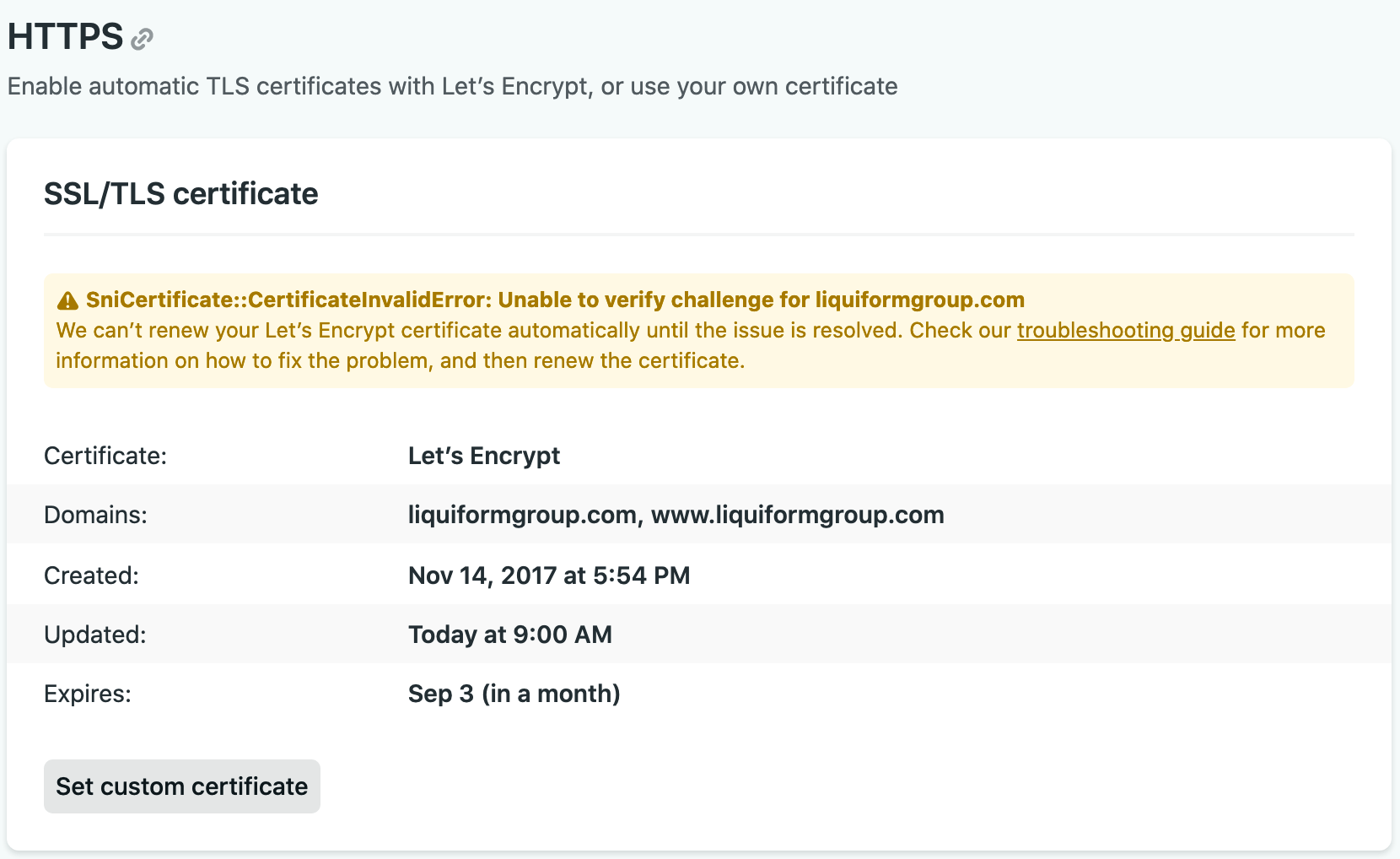Image resolution: width=1400 pixels, height=859 pixels.
Task: Click the Sep 3 expiry date value
Action: click(x=514, y=694)
